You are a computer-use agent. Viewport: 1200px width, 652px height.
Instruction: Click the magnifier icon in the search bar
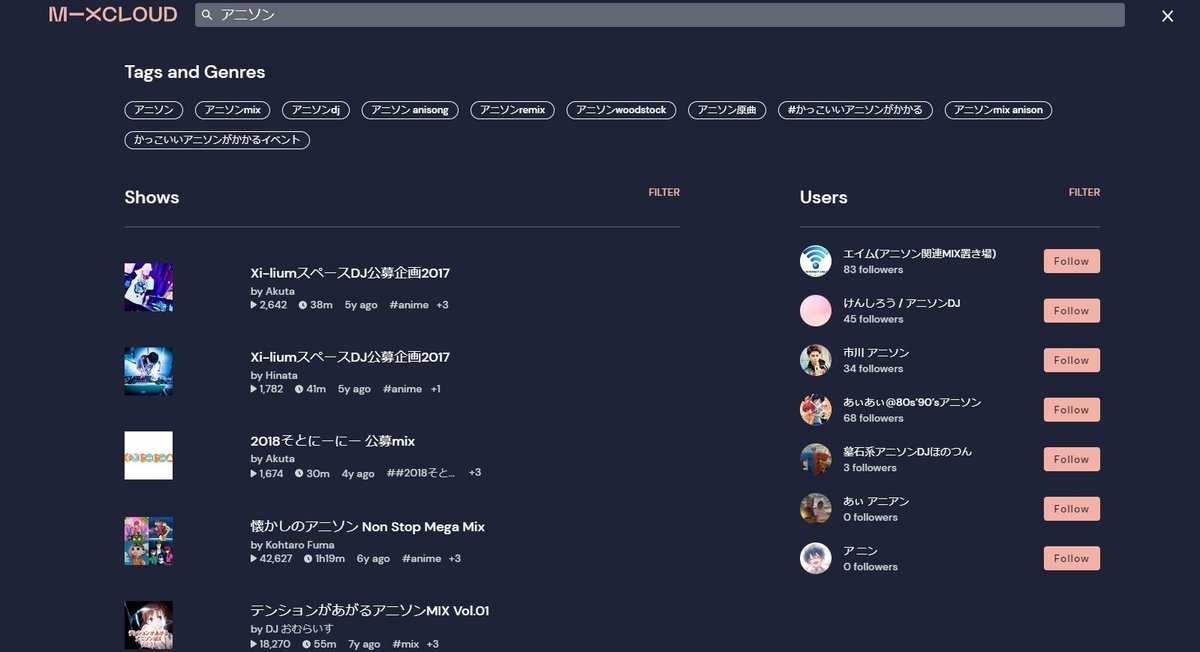point(206,15)
